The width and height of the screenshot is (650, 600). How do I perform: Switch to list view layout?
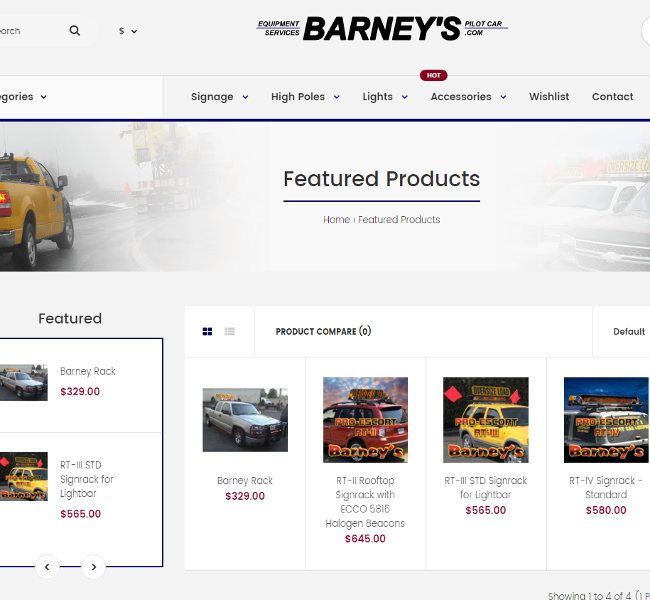tap(230, 332)
